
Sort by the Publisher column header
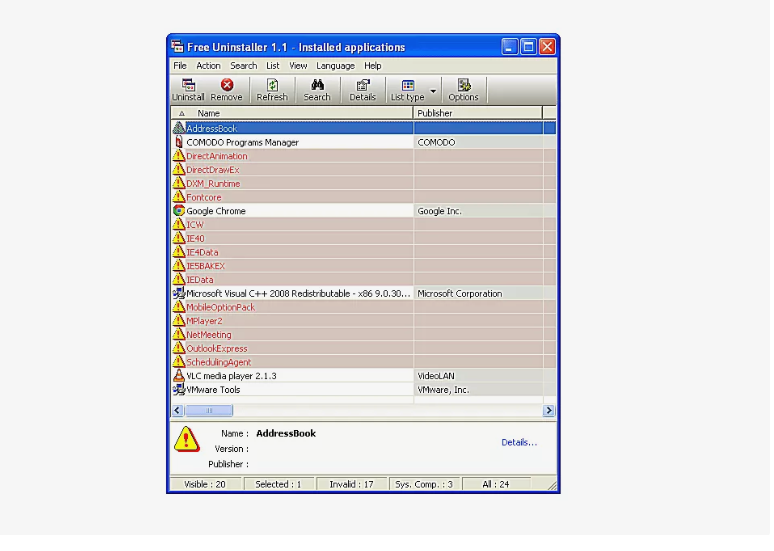[x=477, y=113]
